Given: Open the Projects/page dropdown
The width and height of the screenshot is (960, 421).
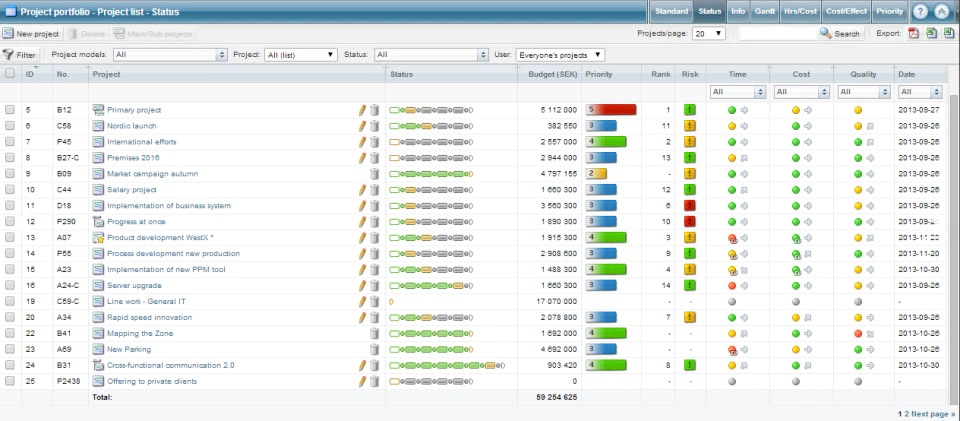Looking at the screenshot, I should (x=709, y=34).
